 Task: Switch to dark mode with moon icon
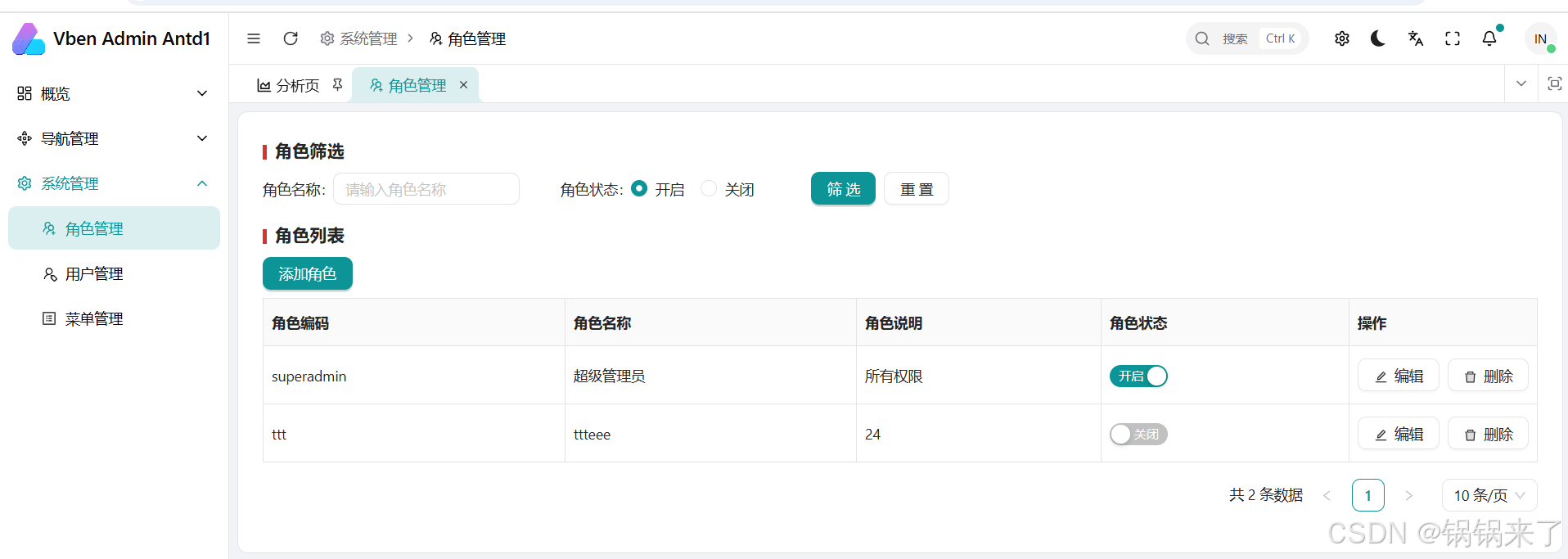pyautogui.click(x=1378, y=38)
